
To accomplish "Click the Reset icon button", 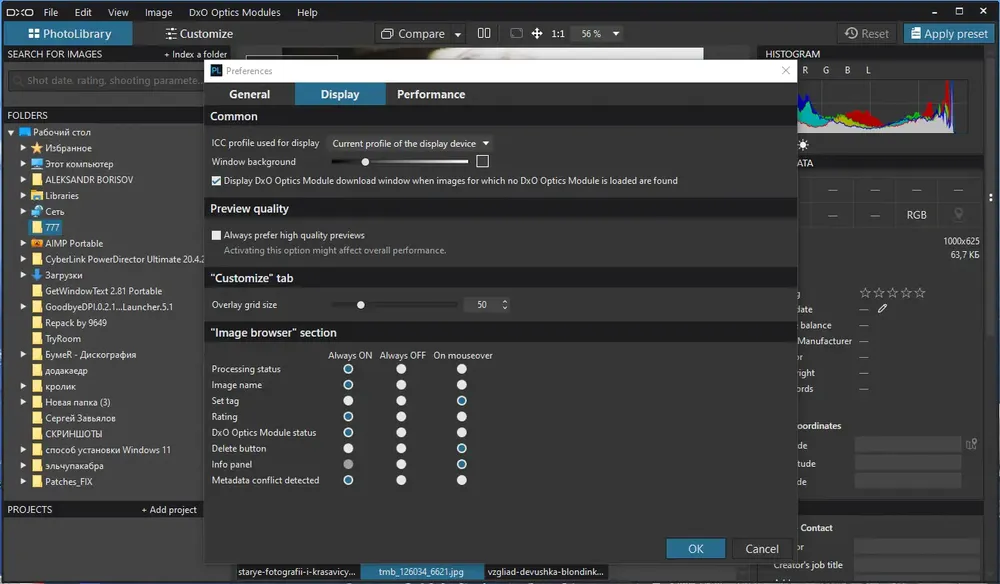I will (866, 33).
